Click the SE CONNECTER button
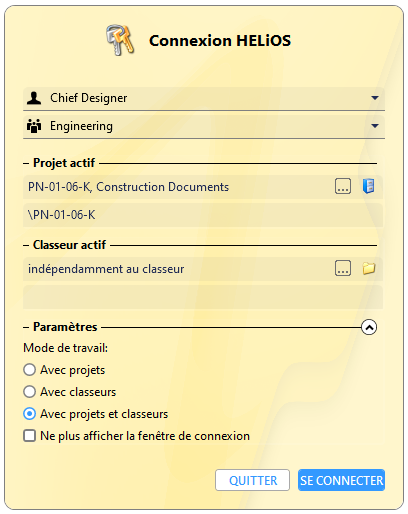Screen dimensions: 408x514 [341, 480]
